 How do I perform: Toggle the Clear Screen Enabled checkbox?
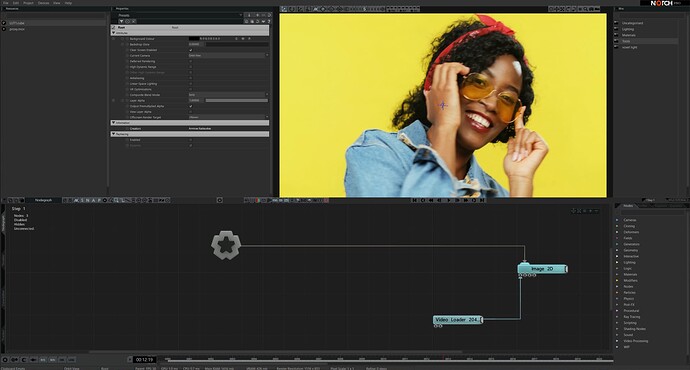click(x=191, y=50)
